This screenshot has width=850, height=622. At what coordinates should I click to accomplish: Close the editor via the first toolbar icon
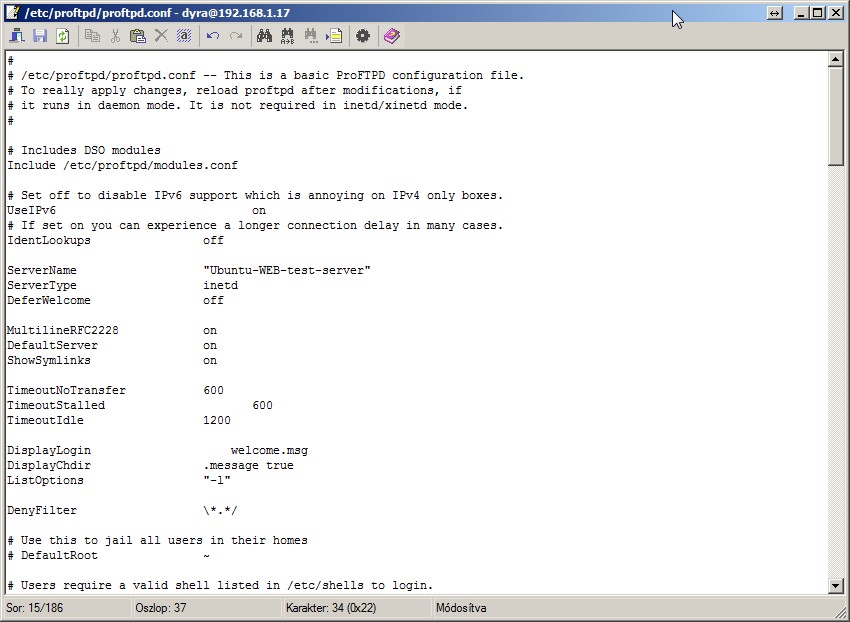[x=17, y=36]
